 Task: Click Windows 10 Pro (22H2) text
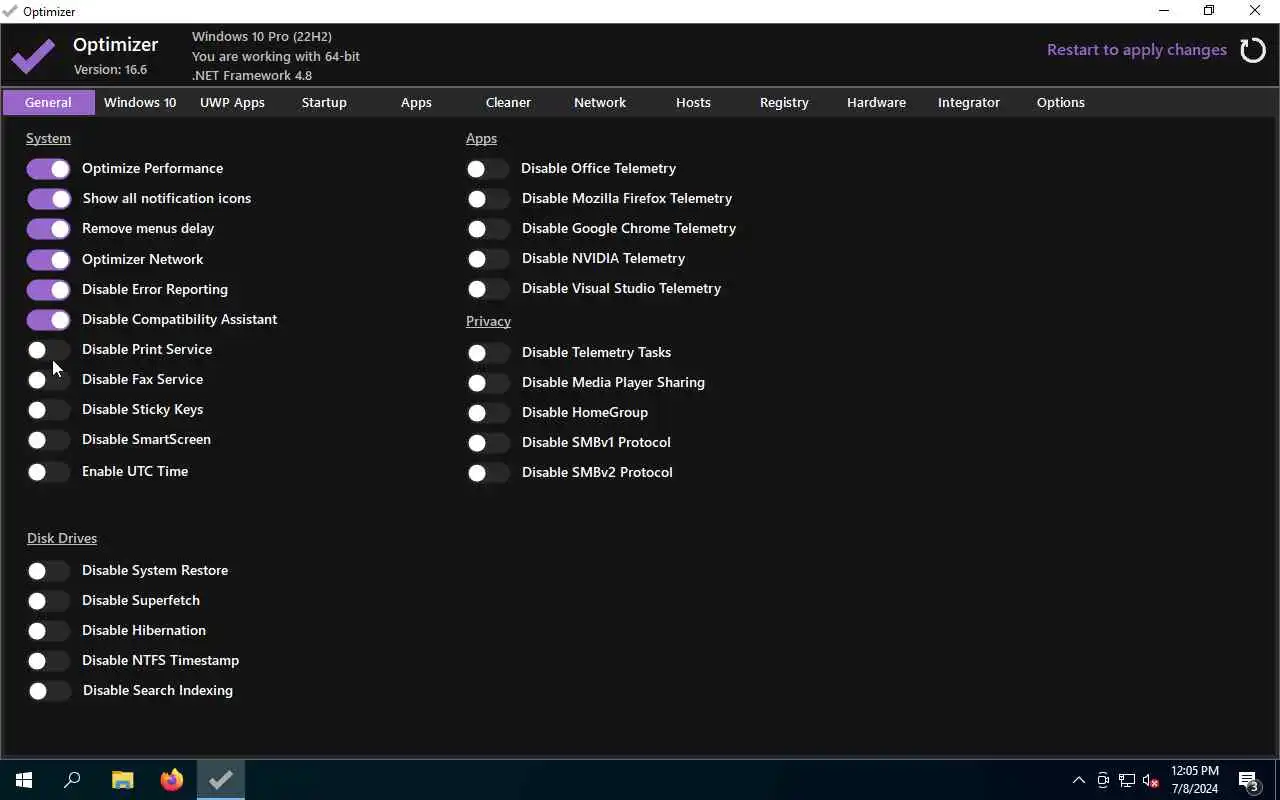tap(262, 36)
